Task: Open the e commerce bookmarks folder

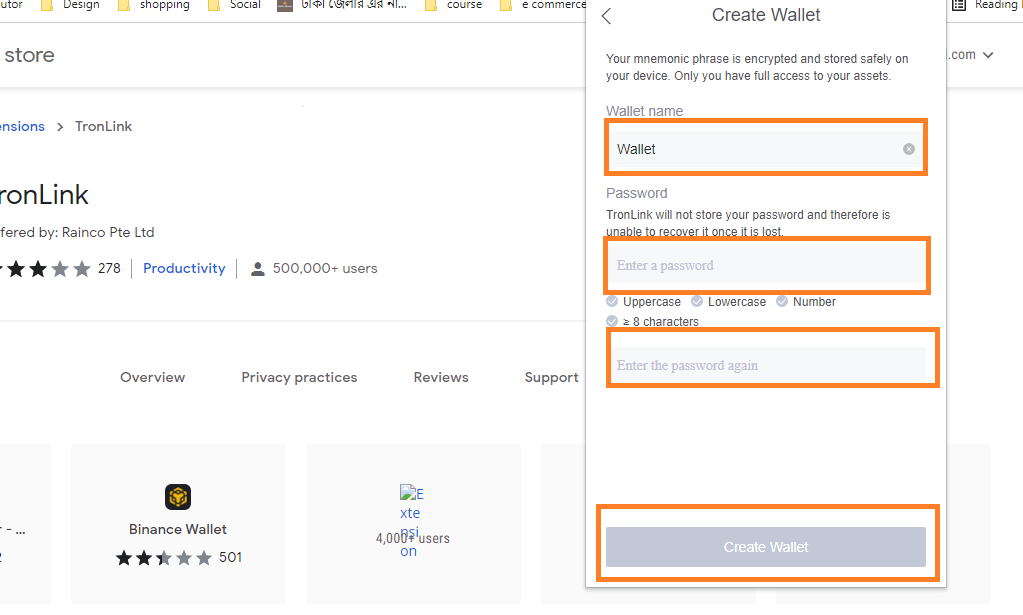Action: click(x=543, y=5)
